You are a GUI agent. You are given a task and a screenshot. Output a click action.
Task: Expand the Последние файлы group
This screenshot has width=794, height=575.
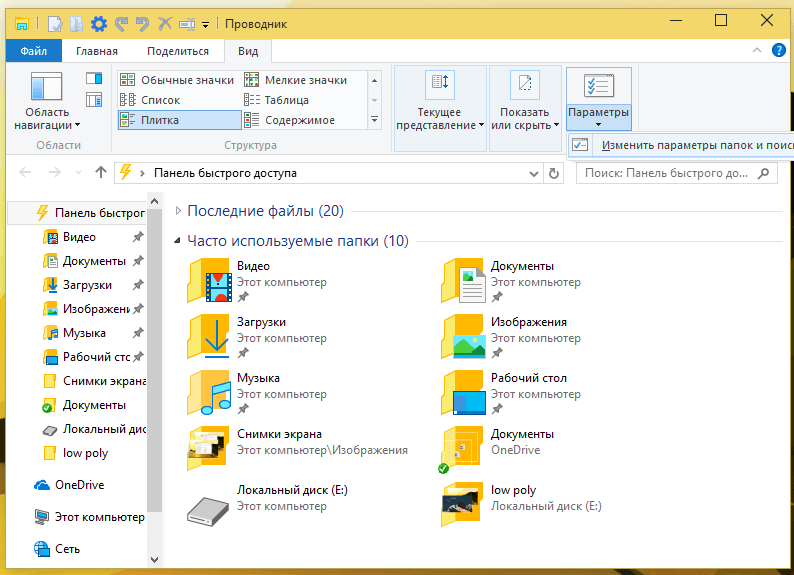click(x=178, y=211)
